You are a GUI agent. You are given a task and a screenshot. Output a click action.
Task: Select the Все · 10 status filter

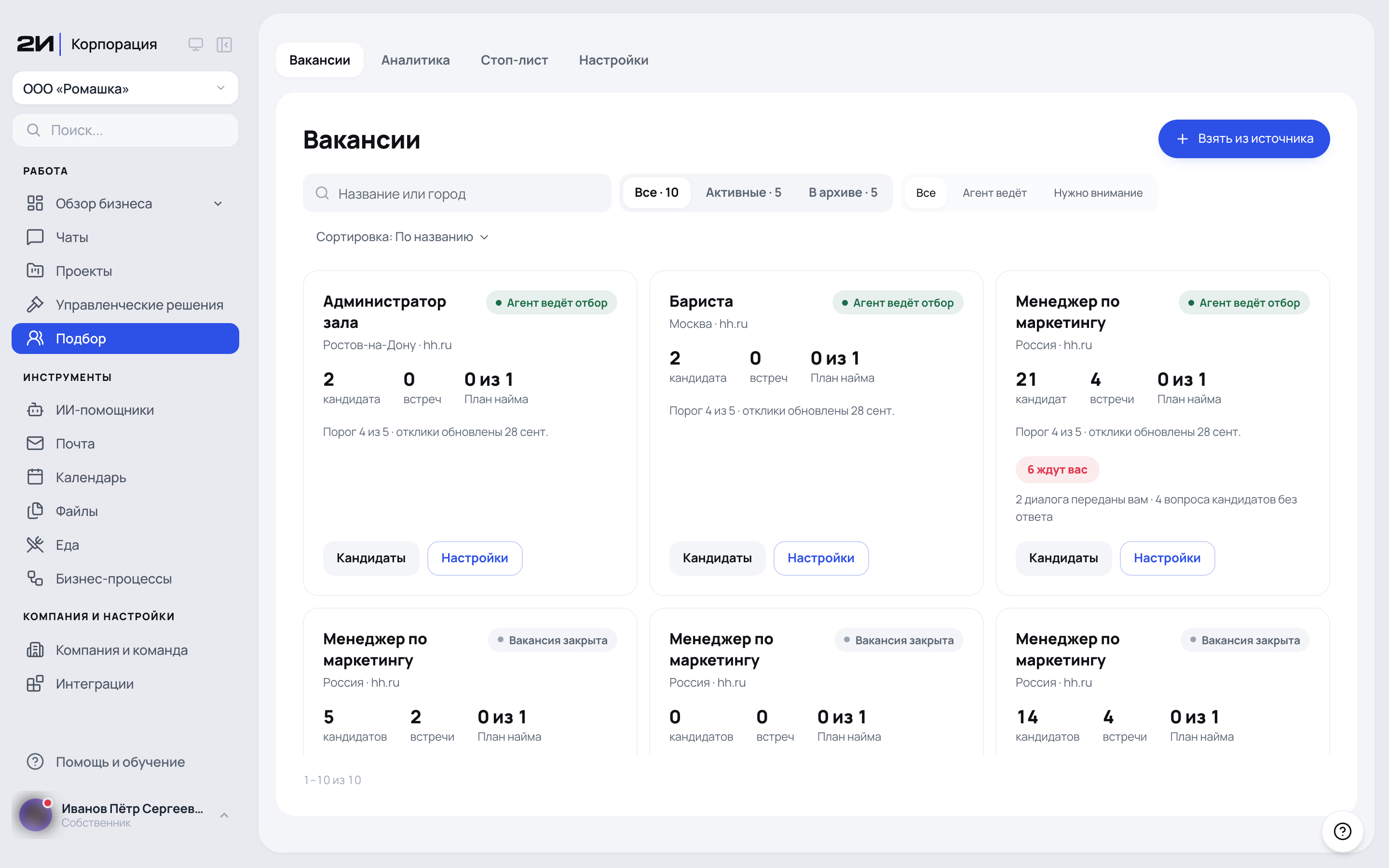click(656, 193)
